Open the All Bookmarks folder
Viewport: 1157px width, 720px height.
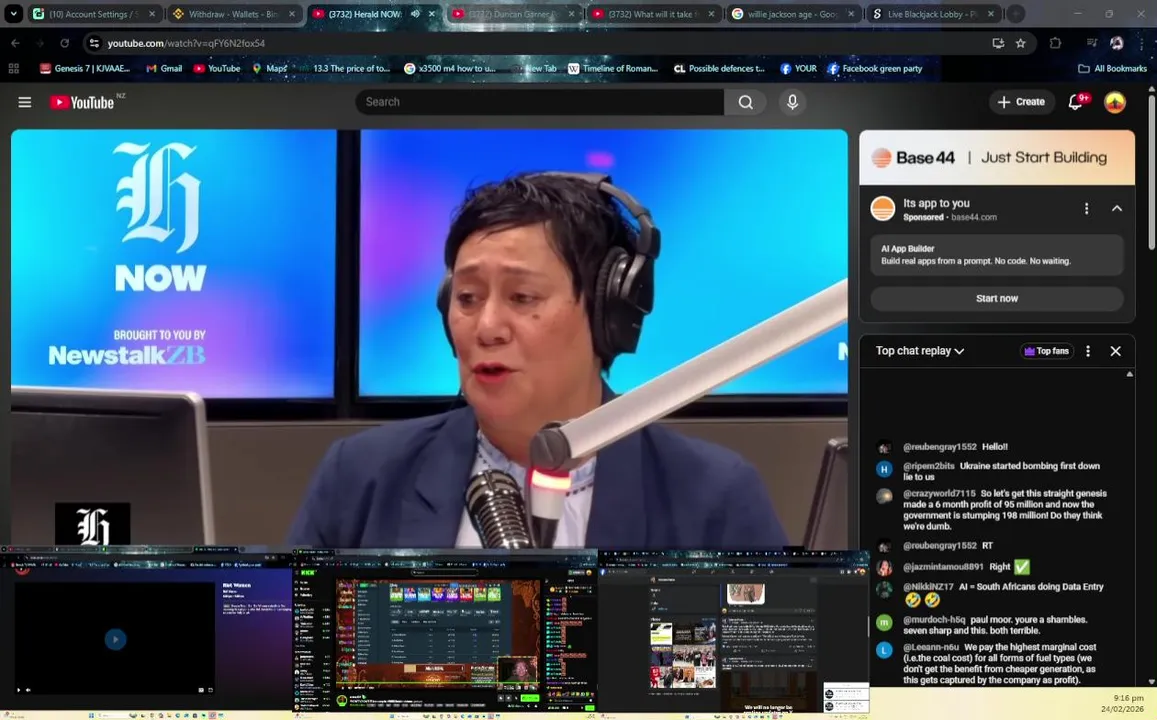point(1112,69)
